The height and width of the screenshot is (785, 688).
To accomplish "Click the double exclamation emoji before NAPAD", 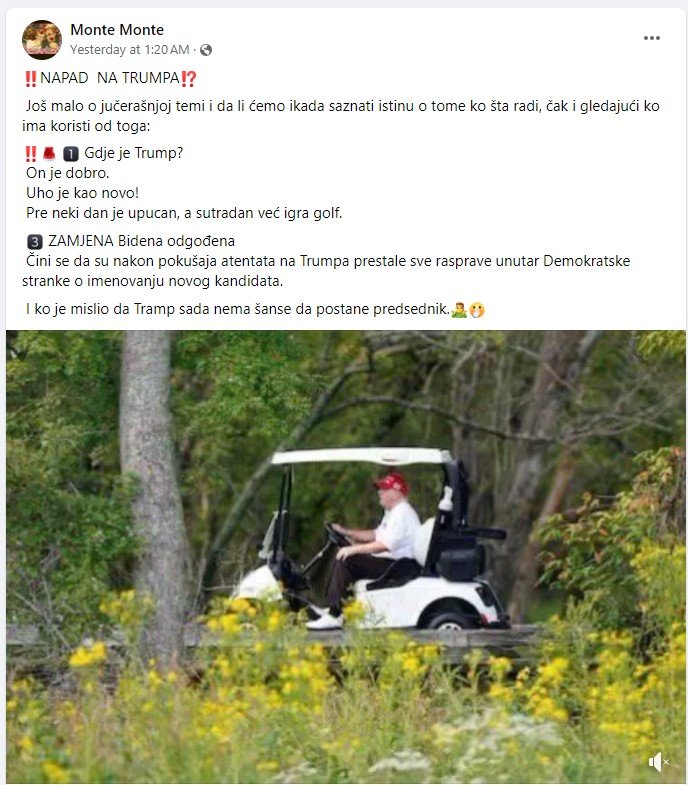I will [x=31, y=79].
